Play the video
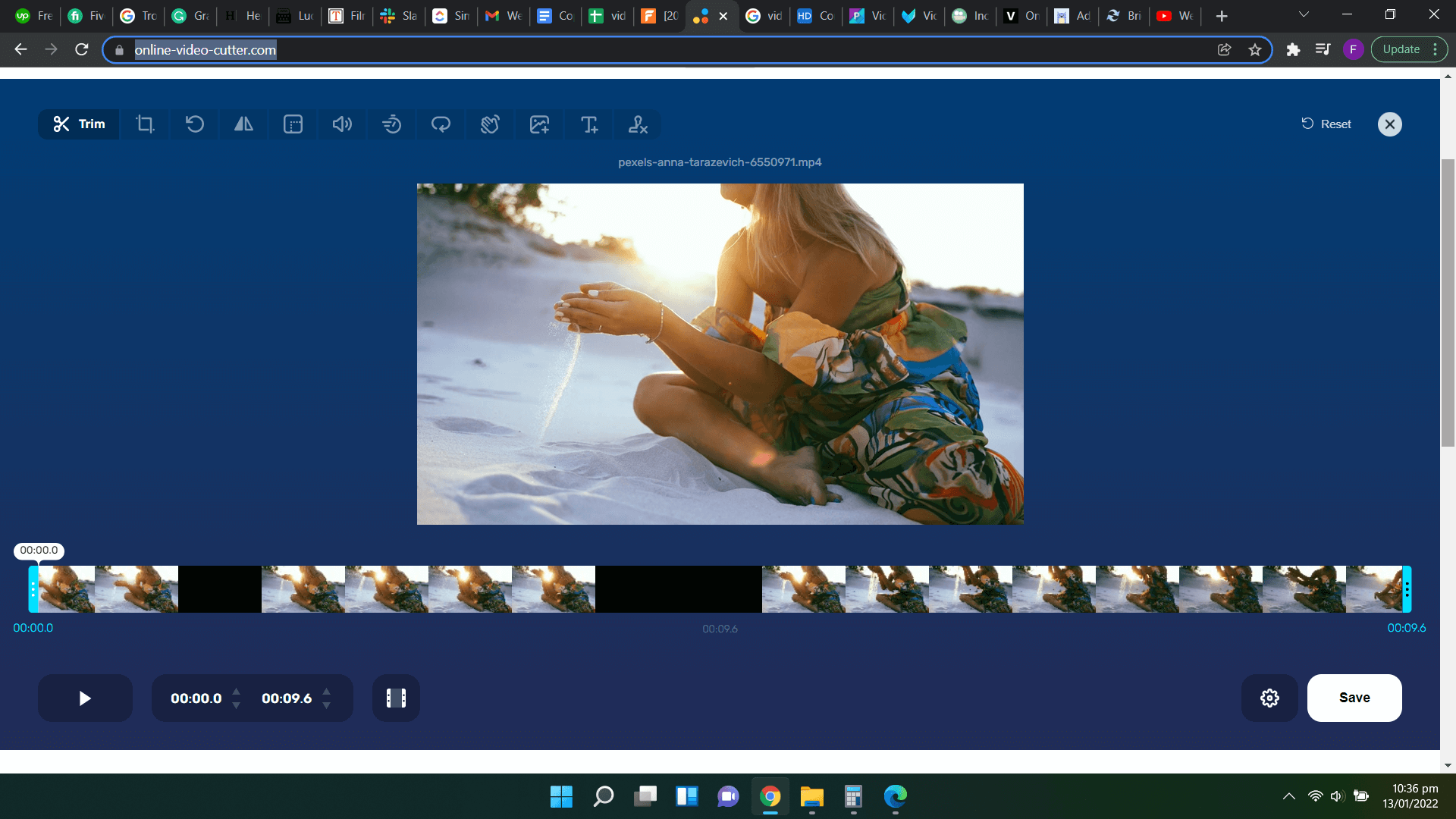The image size is (1456, 819). point(85,698)
